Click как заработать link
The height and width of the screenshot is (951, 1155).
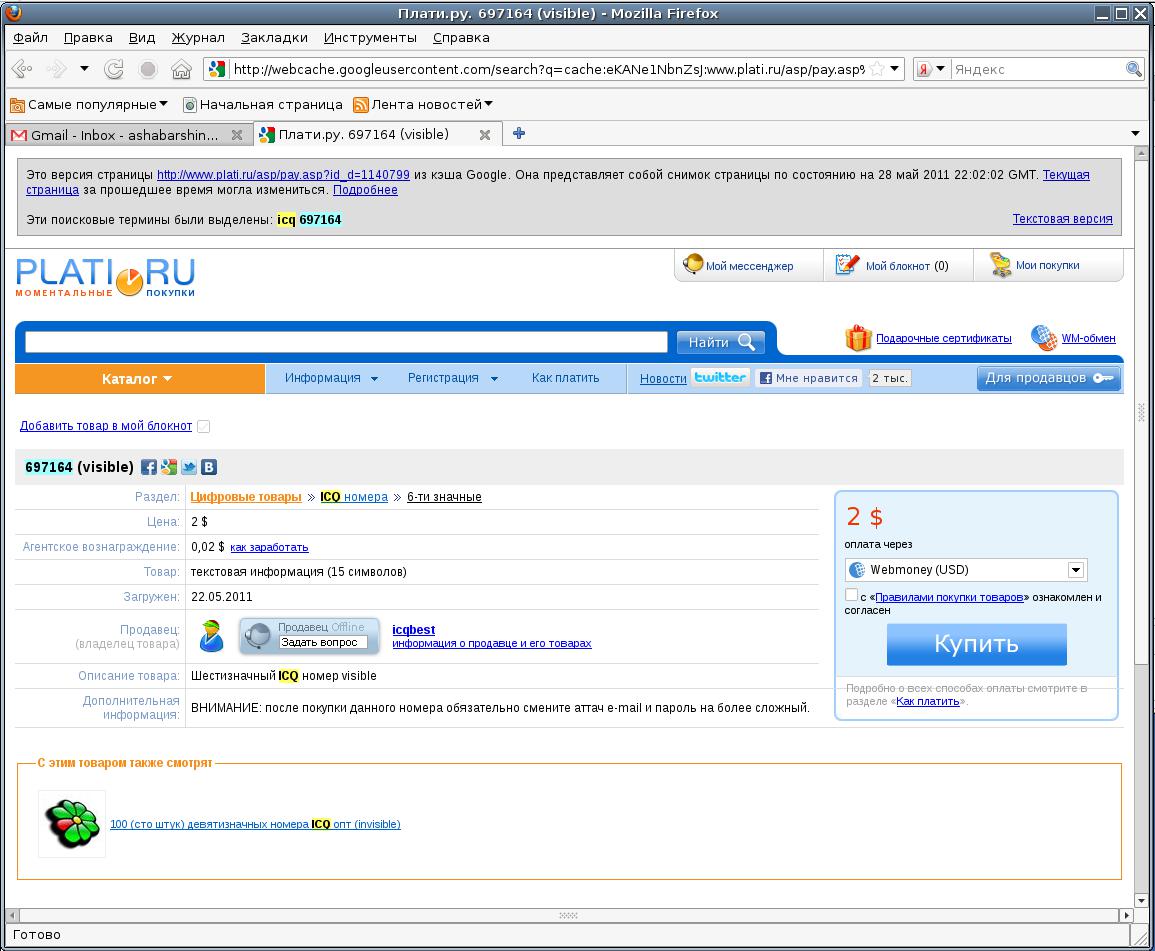pos(269,547)
